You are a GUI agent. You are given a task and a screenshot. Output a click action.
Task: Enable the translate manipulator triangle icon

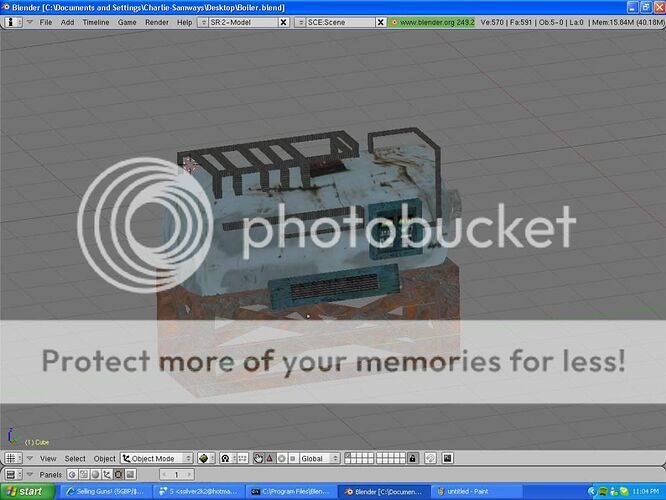pyautogui.click(x=270, y=458)
